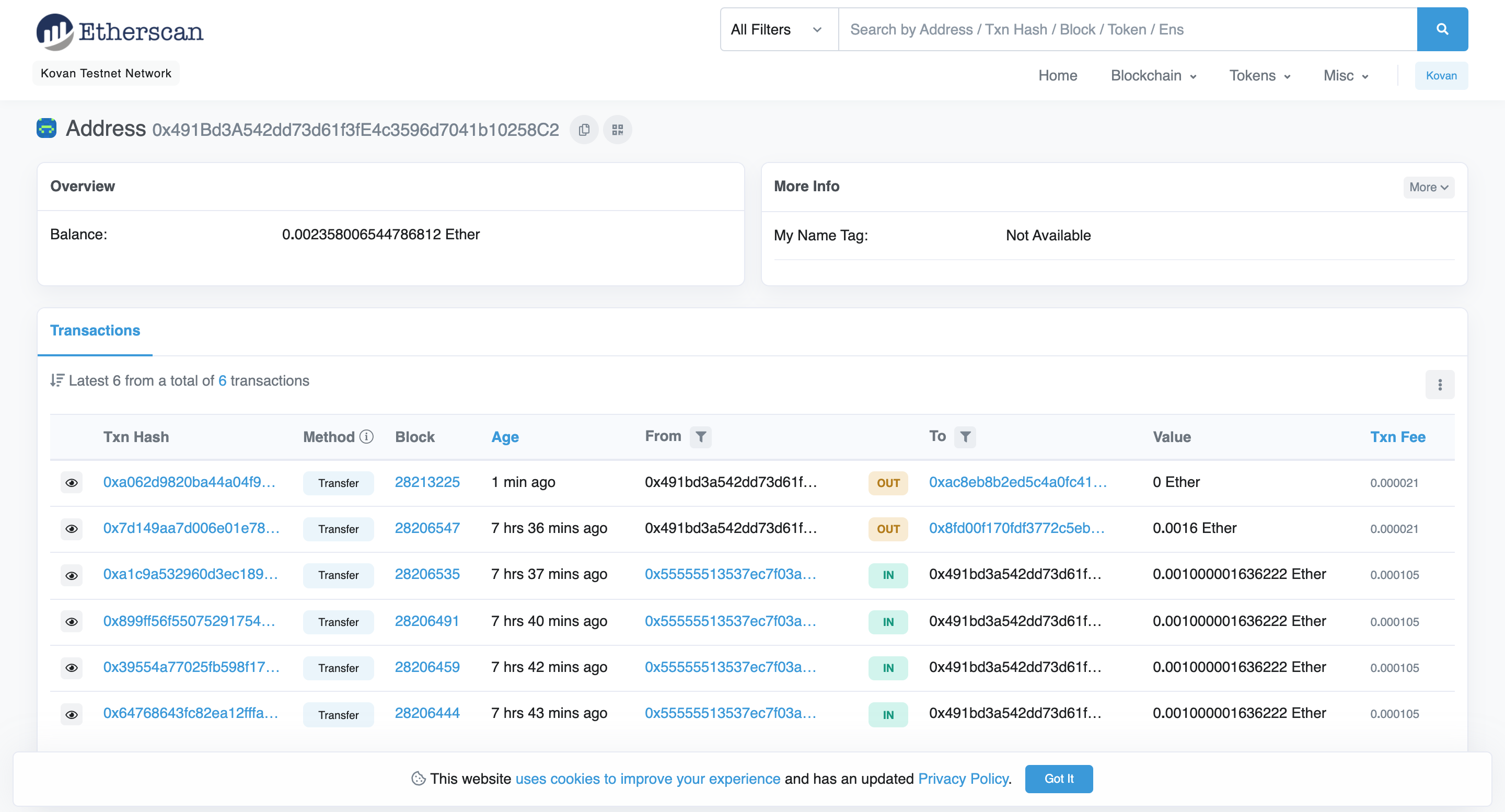Preview transaction 0x7d149aa7d006e01e78 with eye icon

(x=71, y=529)
